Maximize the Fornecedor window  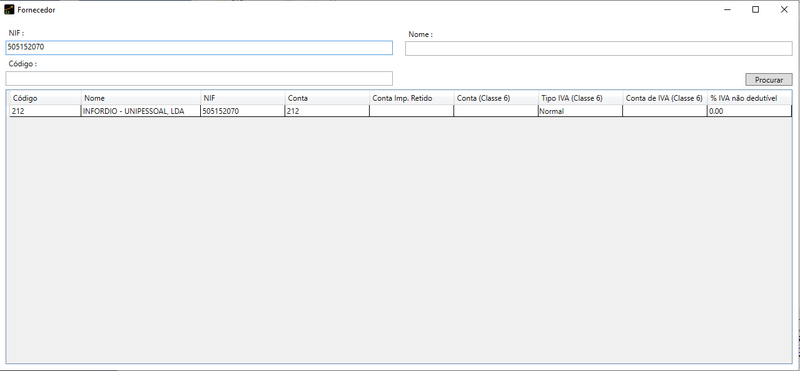click(x=756, y=10)
